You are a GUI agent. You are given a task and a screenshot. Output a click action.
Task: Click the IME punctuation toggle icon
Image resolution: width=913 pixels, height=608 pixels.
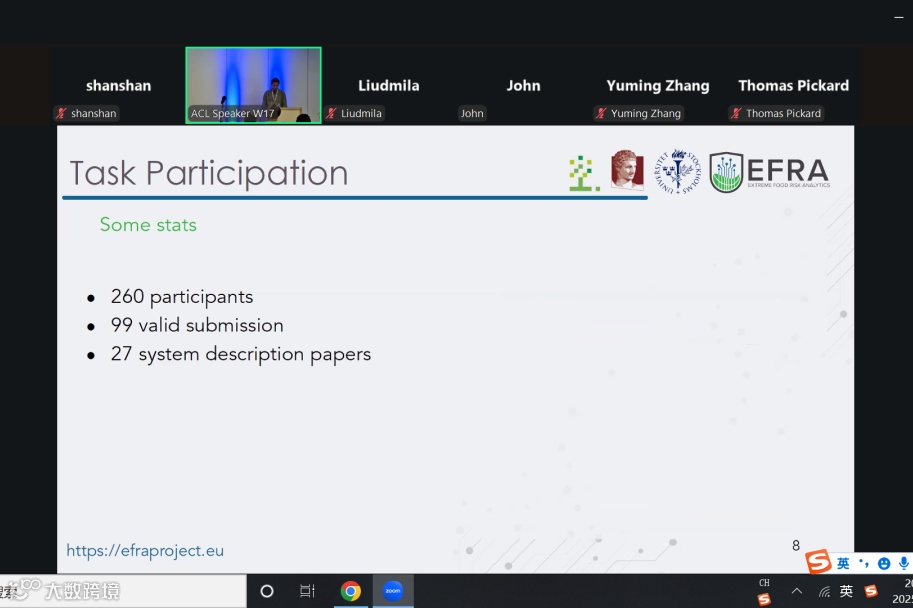tap(864, 563)
